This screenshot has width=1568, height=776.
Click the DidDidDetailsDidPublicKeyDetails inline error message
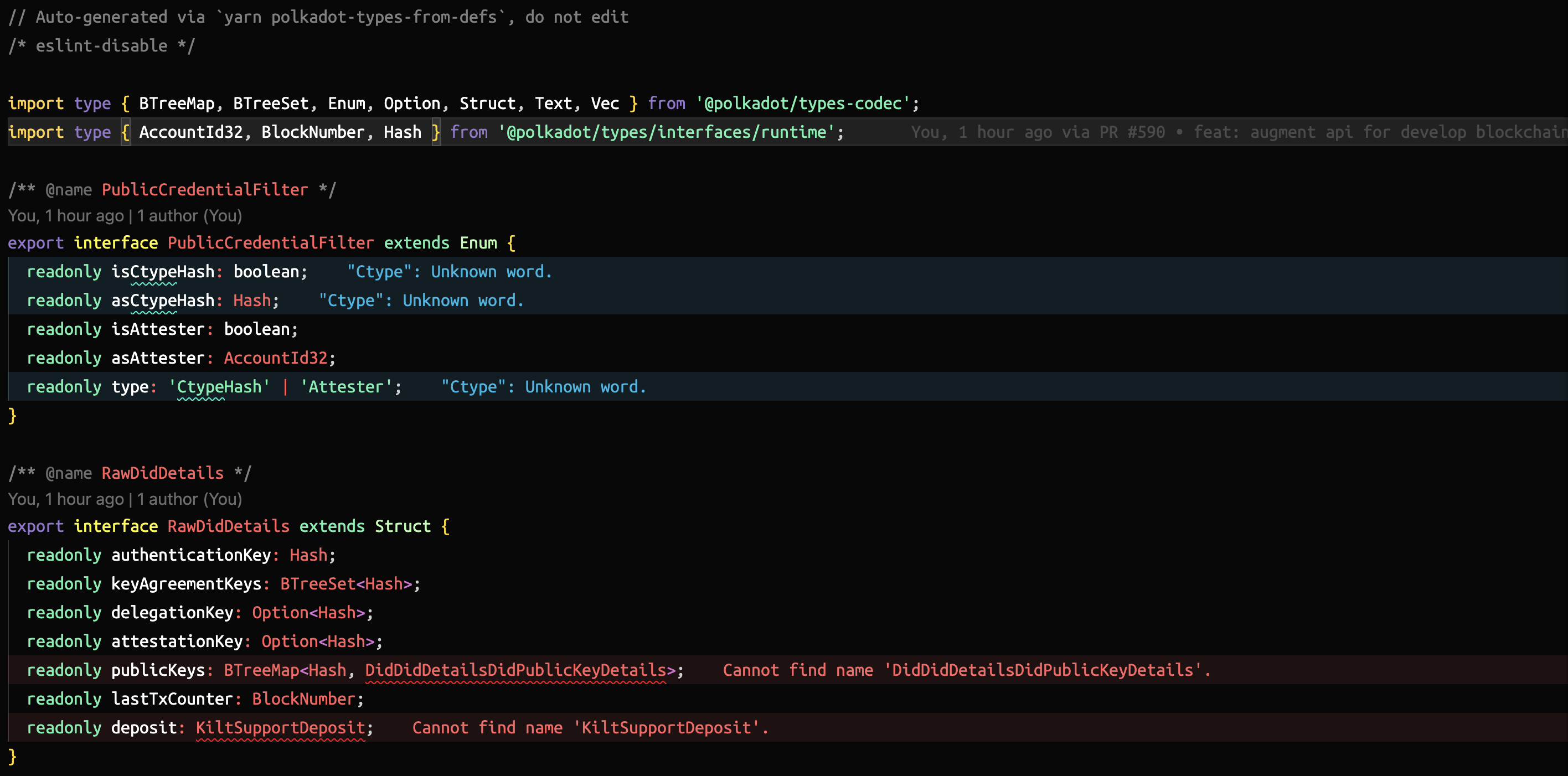pos(966,670)
